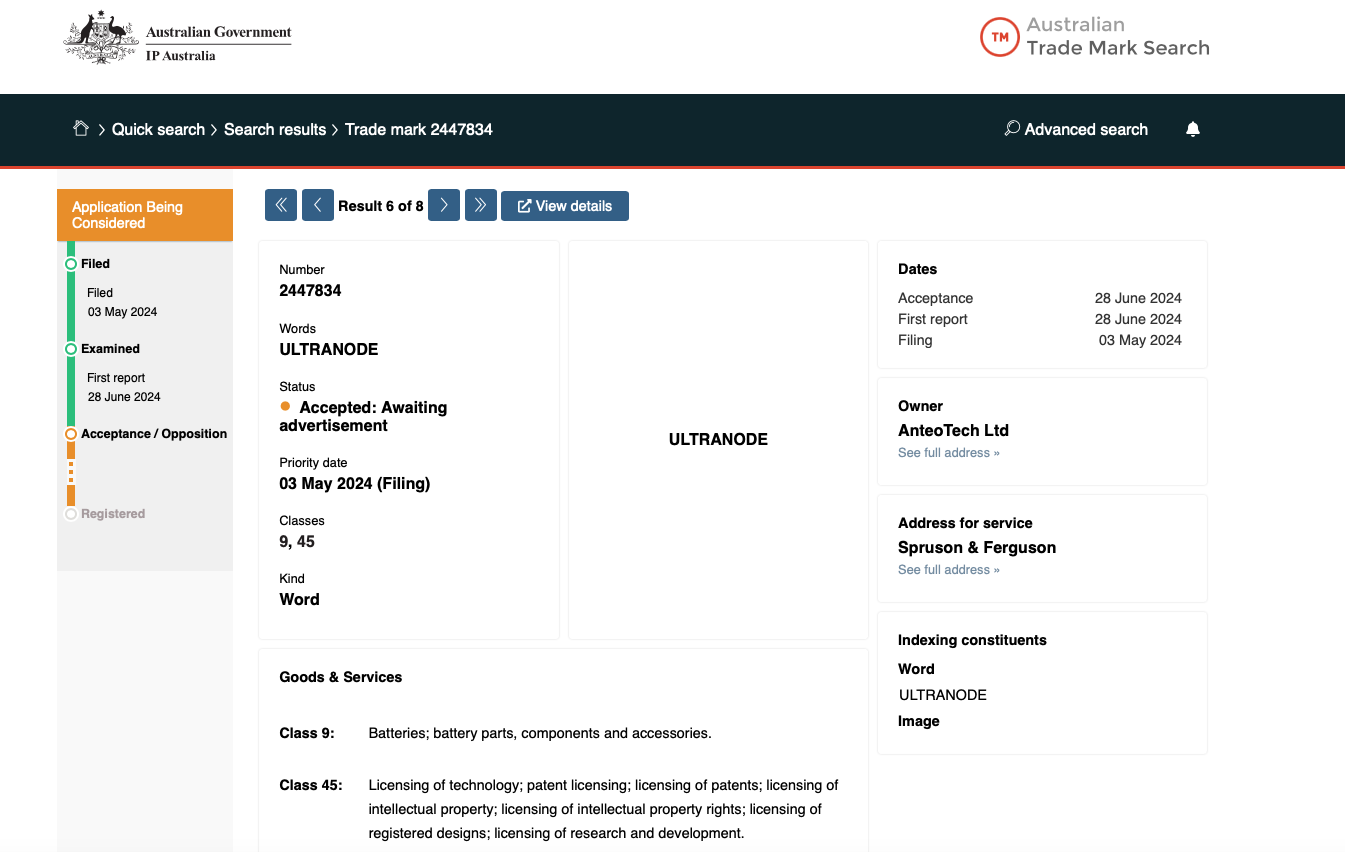Image resolution: width=1345 pixels, height=852 pixels.
Task: Click the First report date in Dates panel
Action: tap(1138, 319)
